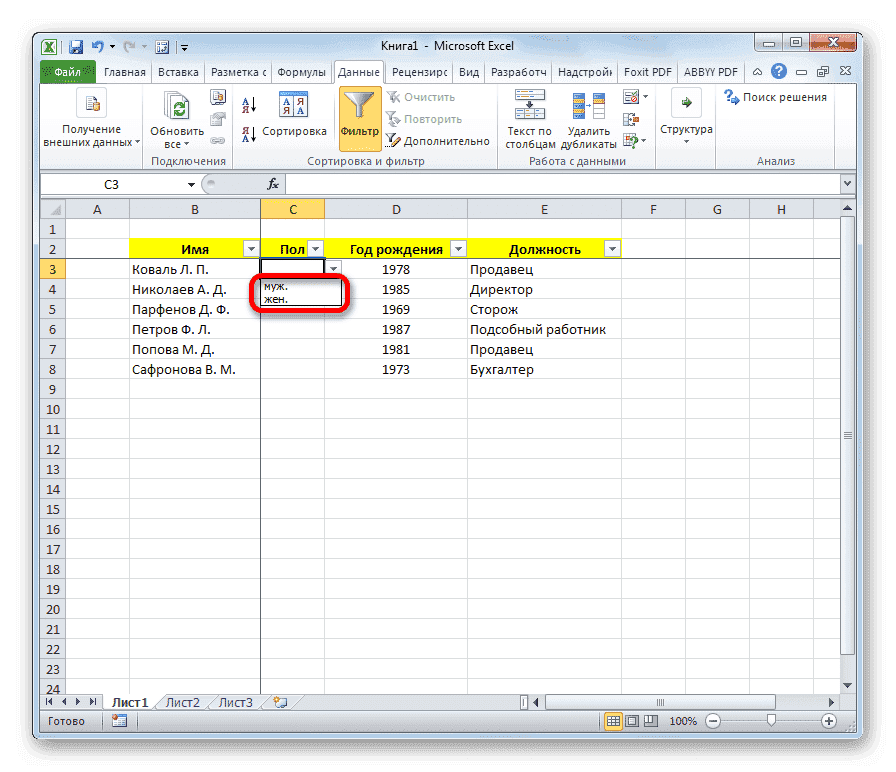Viewport: 896px width, 772px height.
Task: Open the Файл menu
Action: pyautogui.click(x=67, y=71)
